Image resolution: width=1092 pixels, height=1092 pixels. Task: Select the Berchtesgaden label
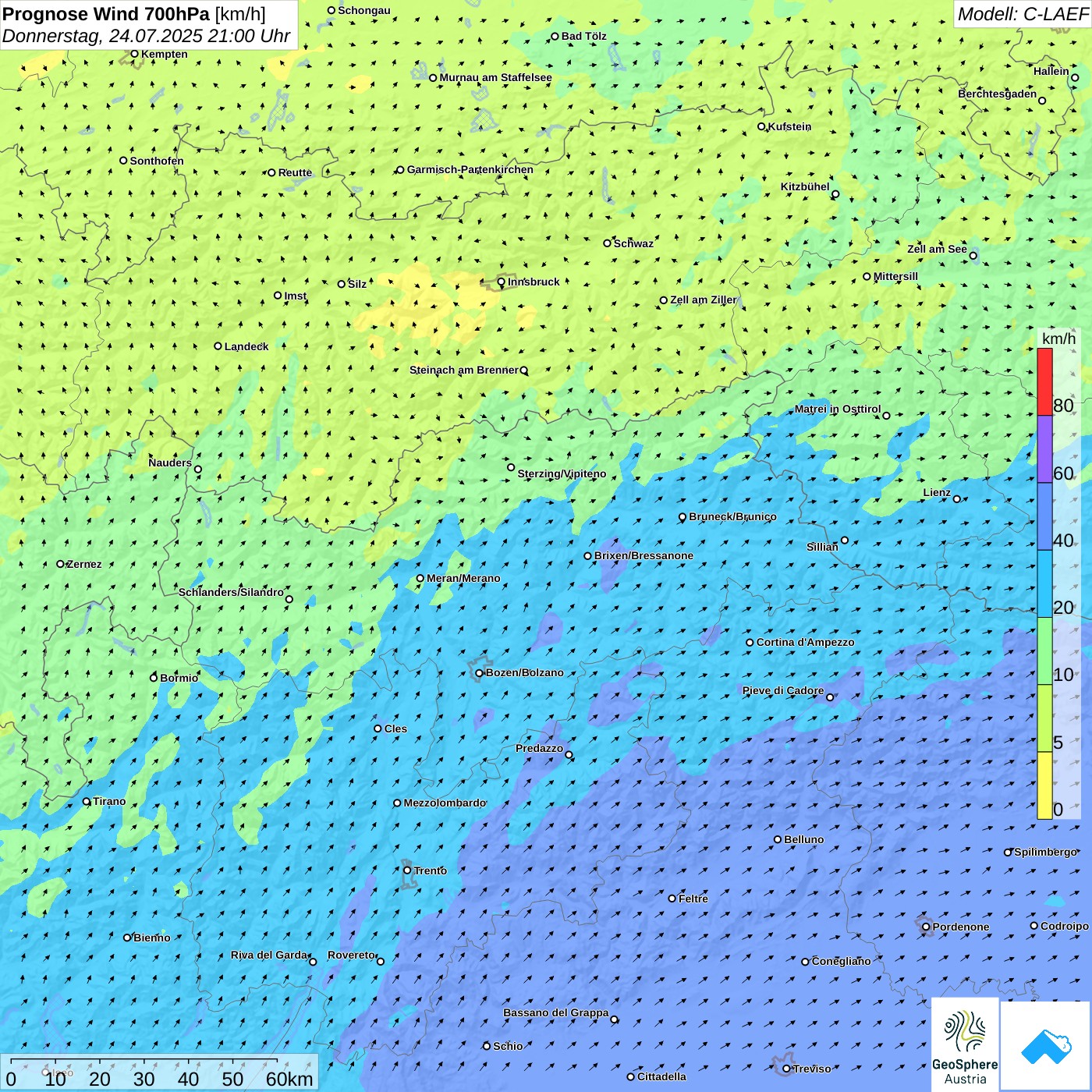point(997,94)
